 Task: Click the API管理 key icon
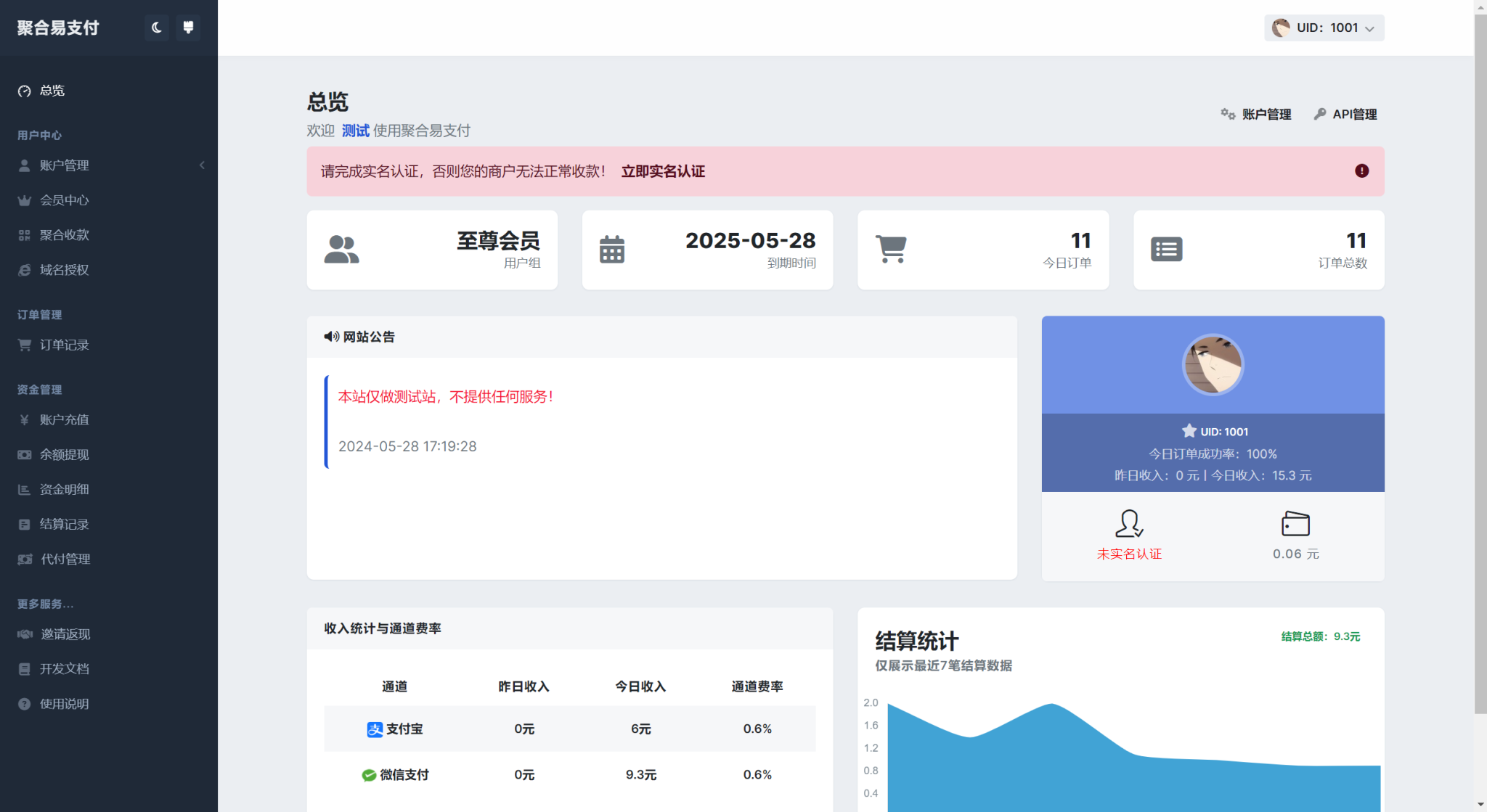click(x=1319, y=113)
